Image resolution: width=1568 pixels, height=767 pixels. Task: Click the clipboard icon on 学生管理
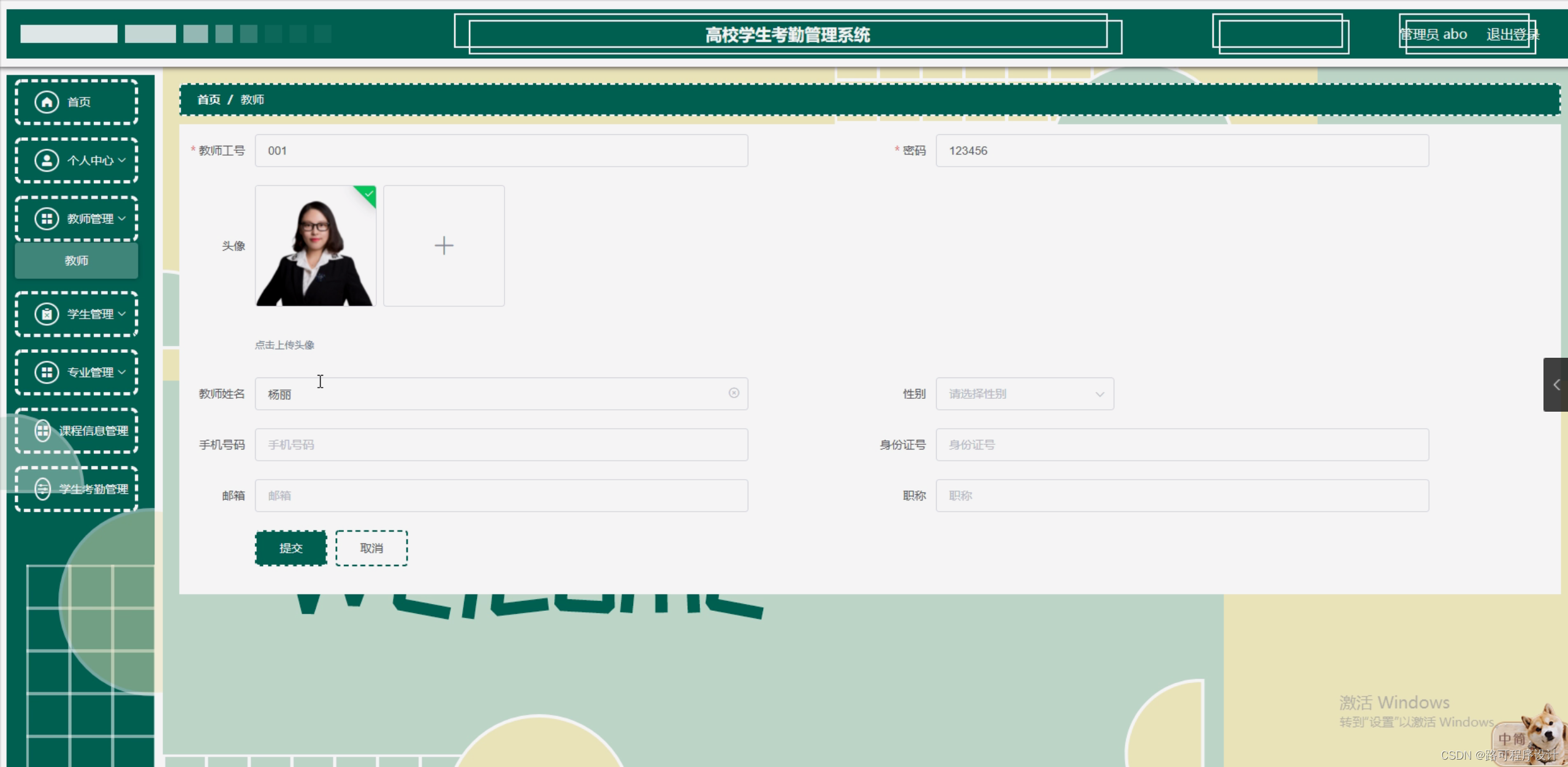pos(47,314)
